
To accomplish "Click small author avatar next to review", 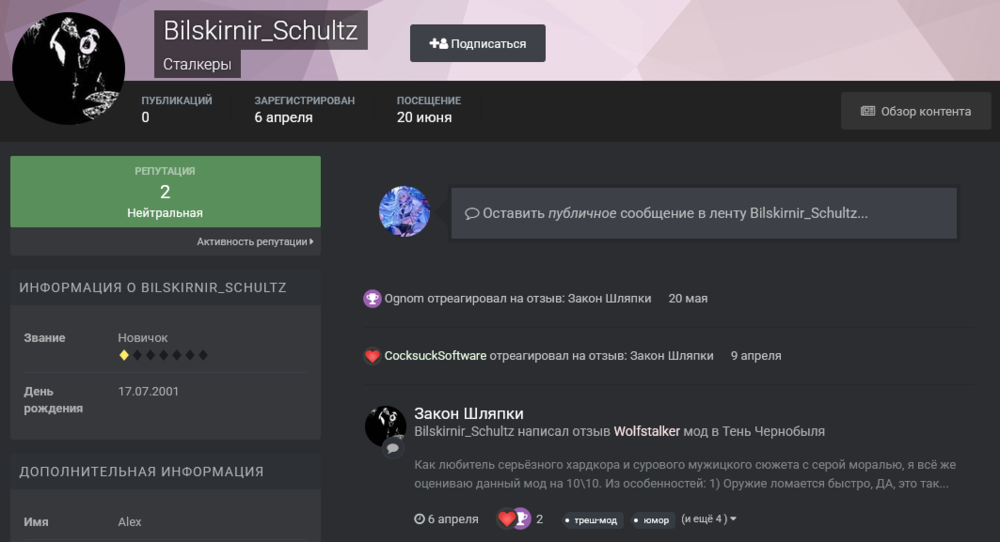I will pos(385,426).
